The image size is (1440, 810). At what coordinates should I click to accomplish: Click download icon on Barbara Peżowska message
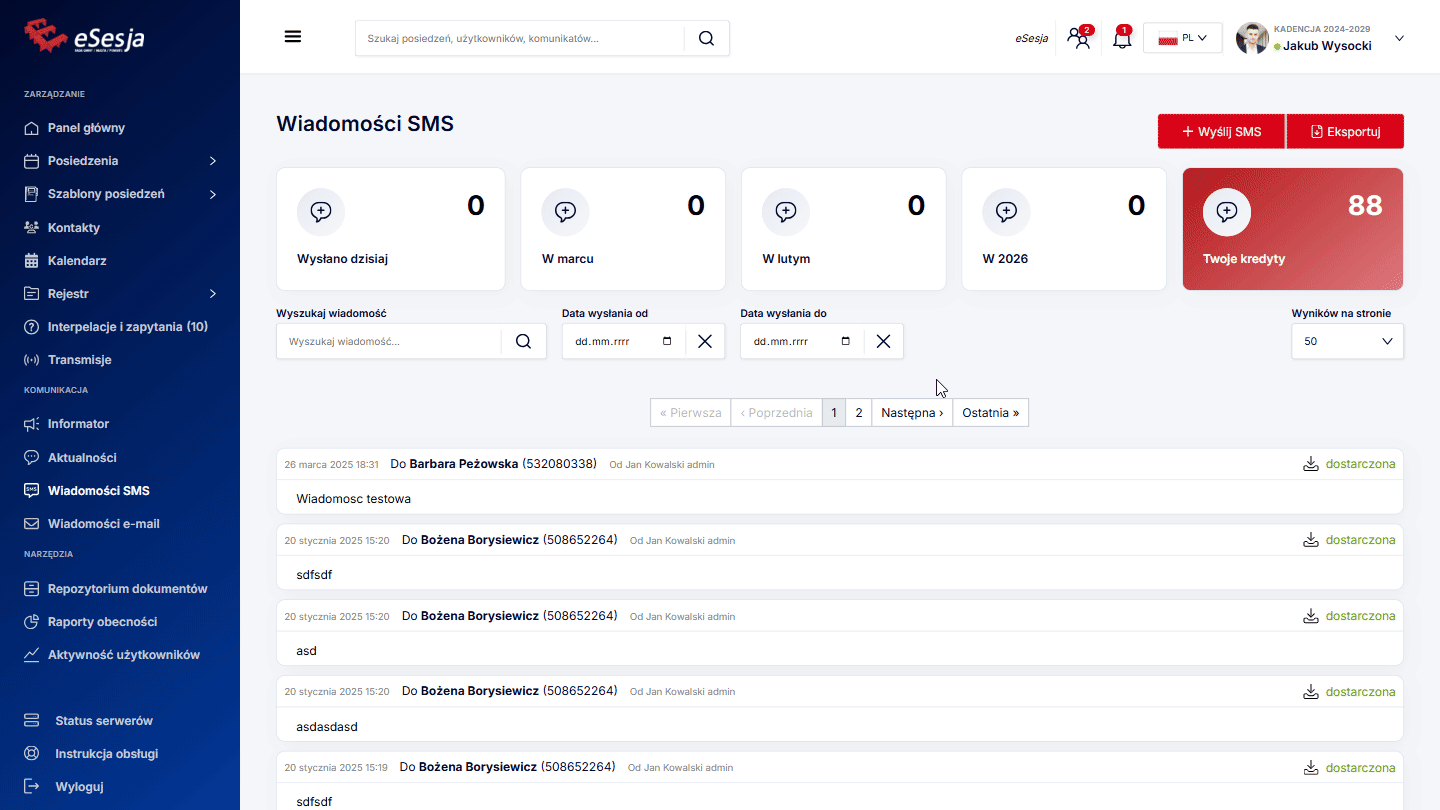coord(1310,464)
